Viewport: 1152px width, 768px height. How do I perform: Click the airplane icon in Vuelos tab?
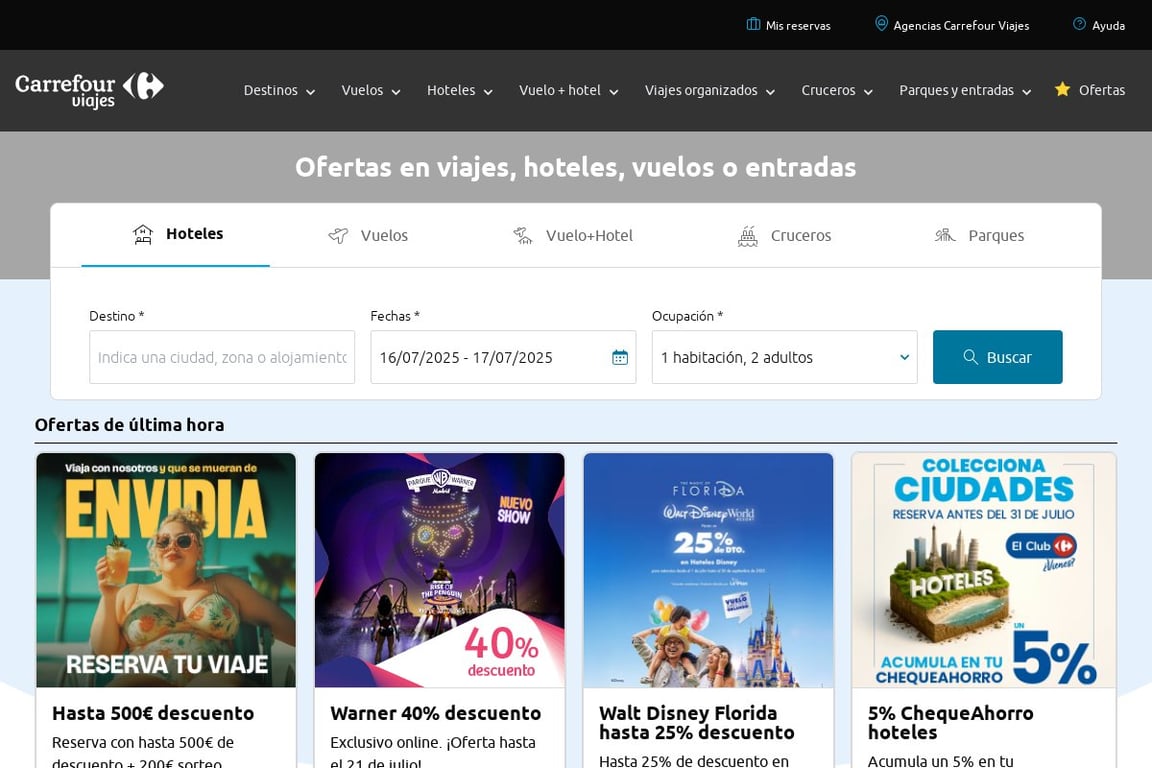(338, 235)
